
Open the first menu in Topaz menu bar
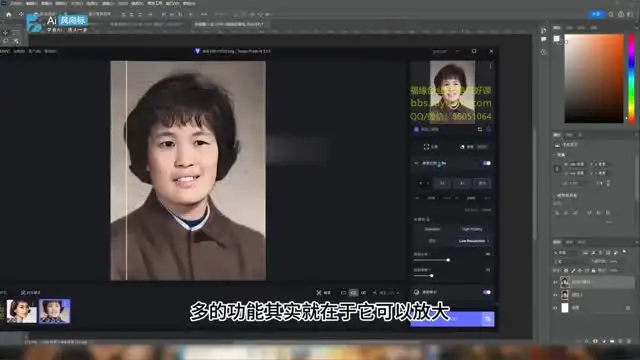(x=5, y=51)
